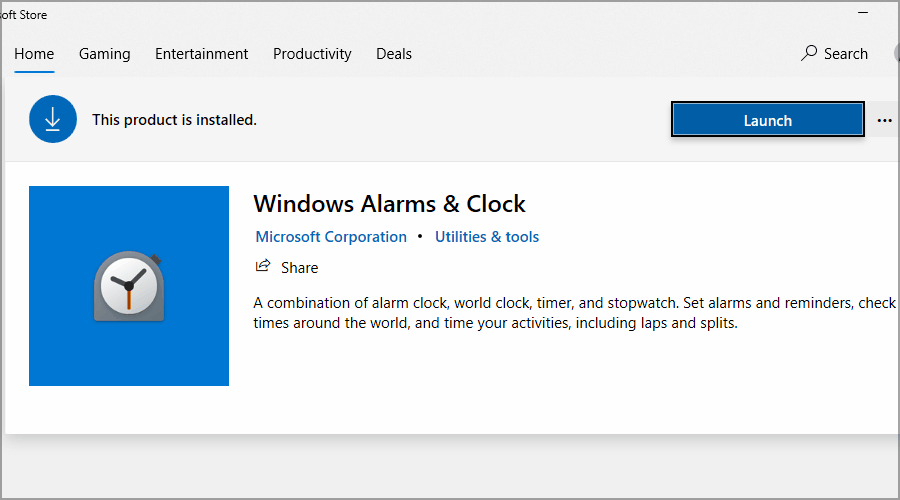Switch to the Home tab
The image size is (900, 500).
click(x=34, y=54)
